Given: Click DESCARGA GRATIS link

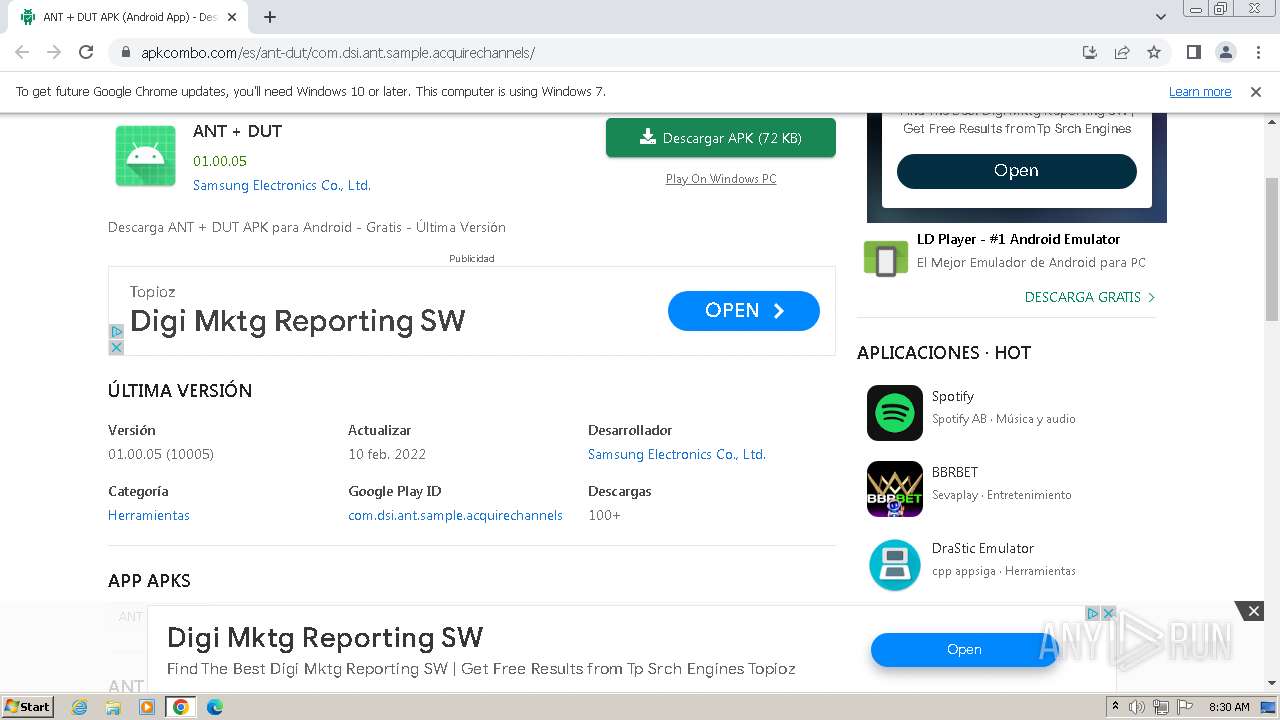Looking at the screenshot, I should [x=1090, y=297].
